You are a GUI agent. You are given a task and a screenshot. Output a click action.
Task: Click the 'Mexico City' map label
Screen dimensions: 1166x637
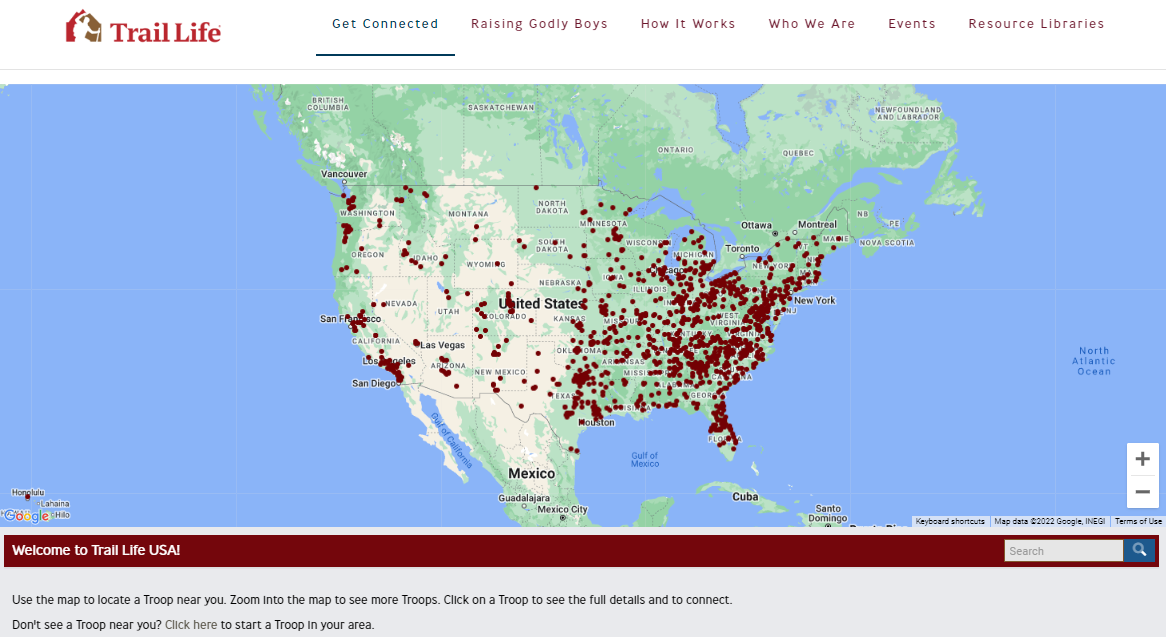click(562, 509)
